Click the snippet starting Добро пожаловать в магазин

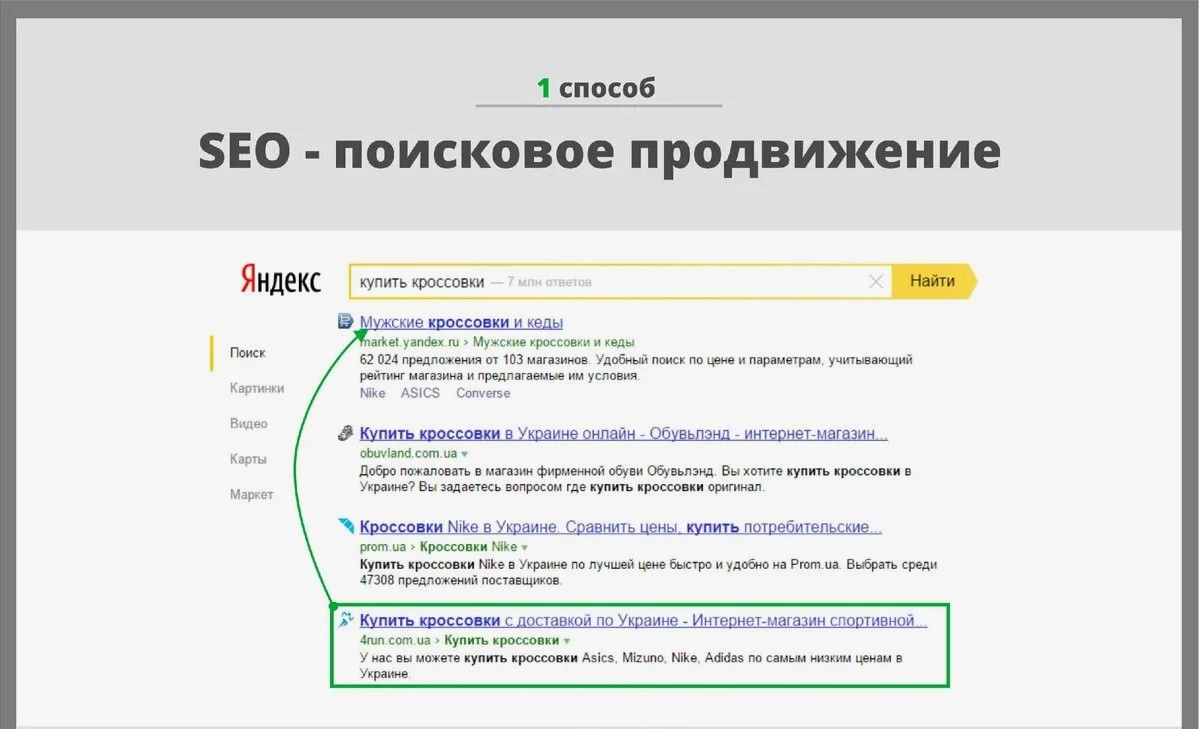(635, 479)
